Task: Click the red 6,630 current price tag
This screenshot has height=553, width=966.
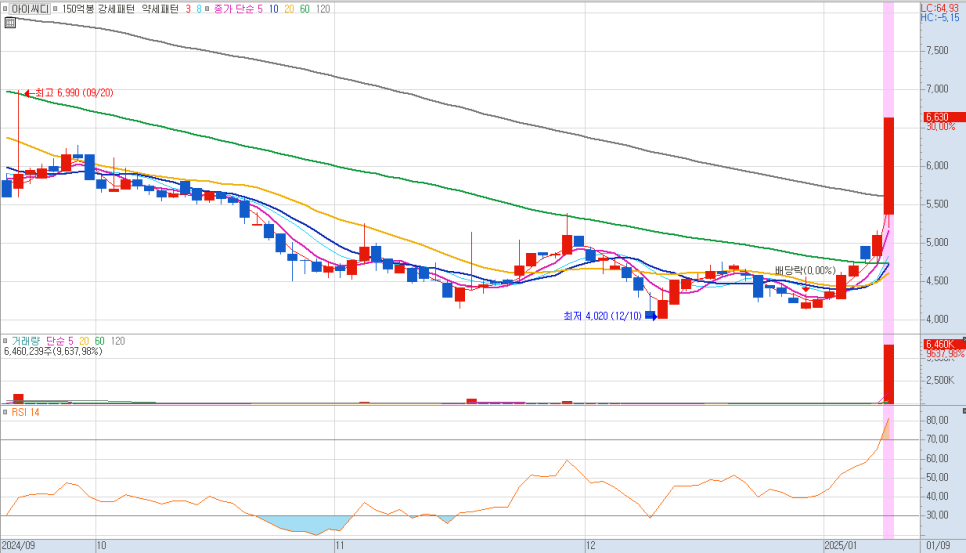Action: tap(944, 117)
